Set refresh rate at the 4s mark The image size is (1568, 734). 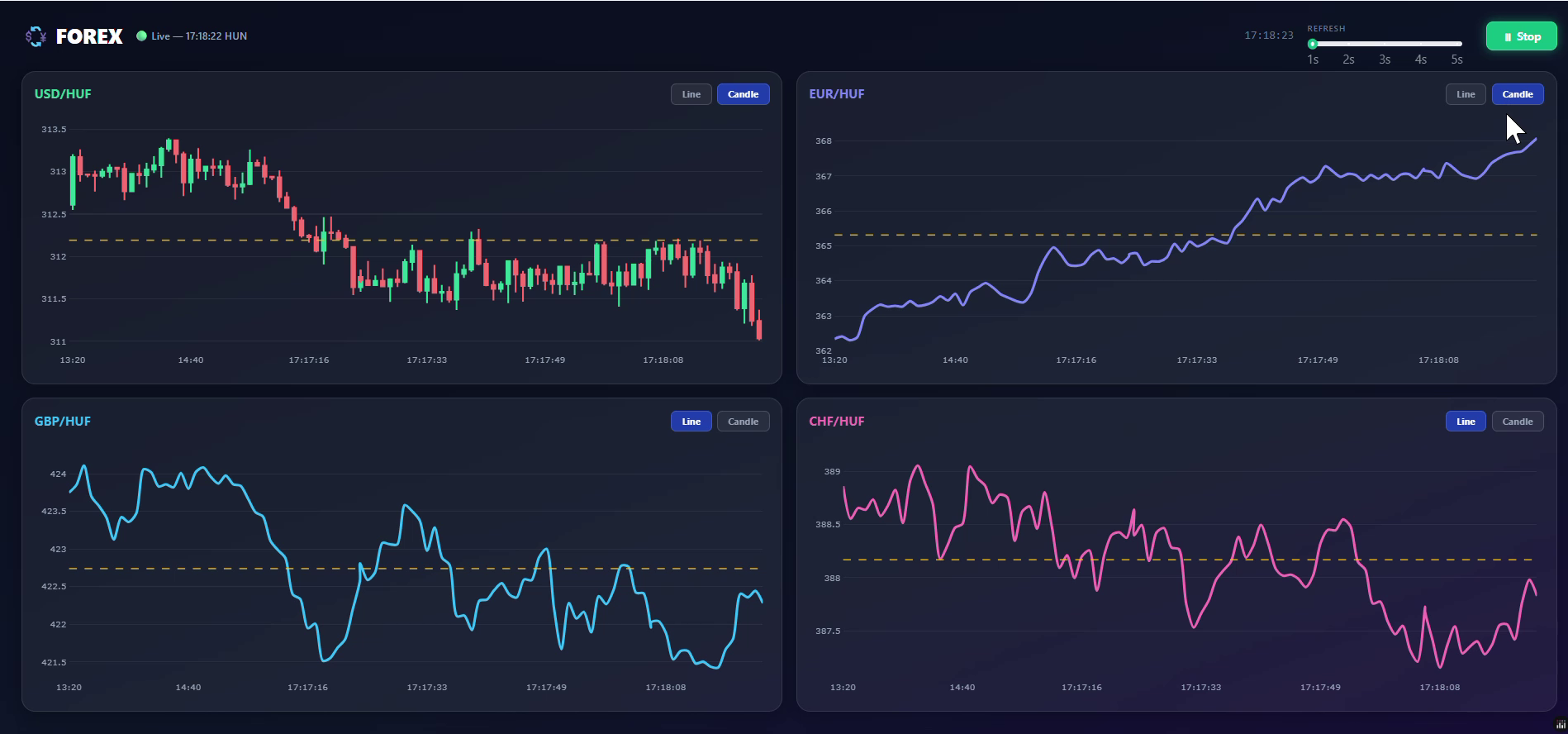click(x=1420, y=60)
